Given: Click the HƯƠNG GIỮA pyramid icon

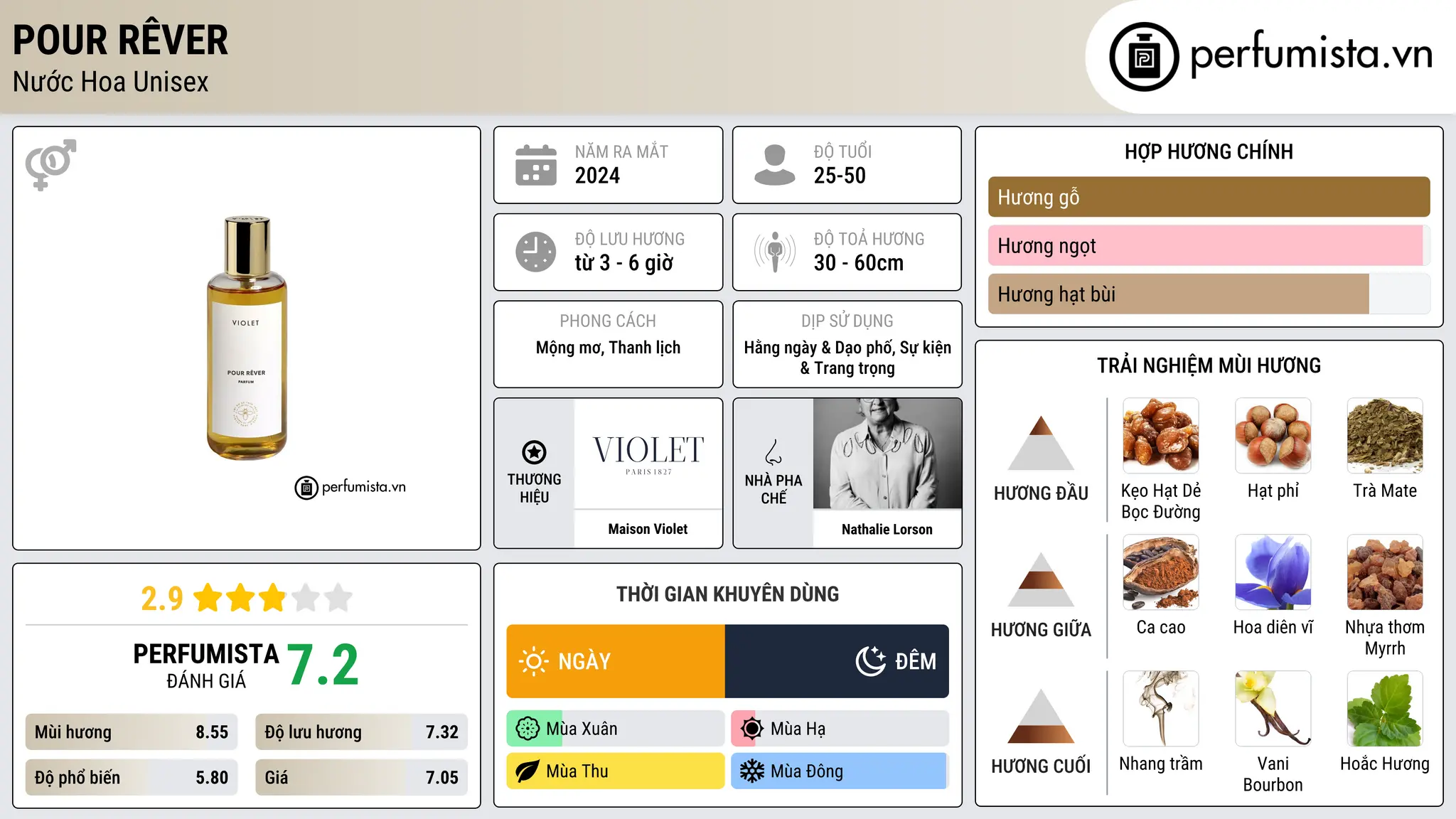Looking at the screenshot, I should click(x=1041, y=579).
